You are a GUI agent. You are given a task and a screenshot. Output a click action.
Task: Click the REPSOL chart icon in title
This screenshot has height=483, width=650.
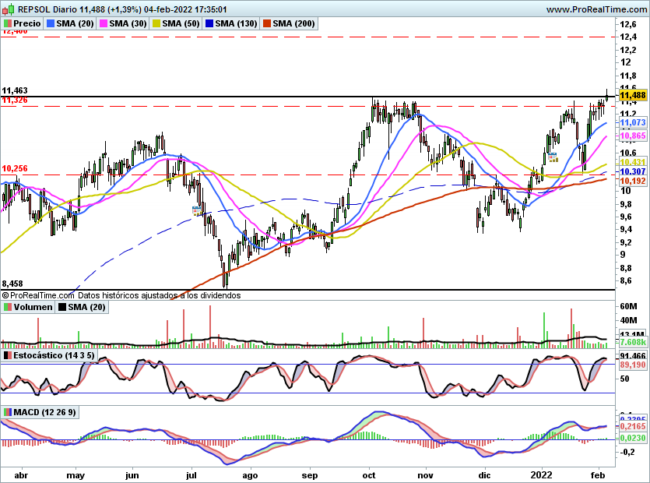[10, 8]
